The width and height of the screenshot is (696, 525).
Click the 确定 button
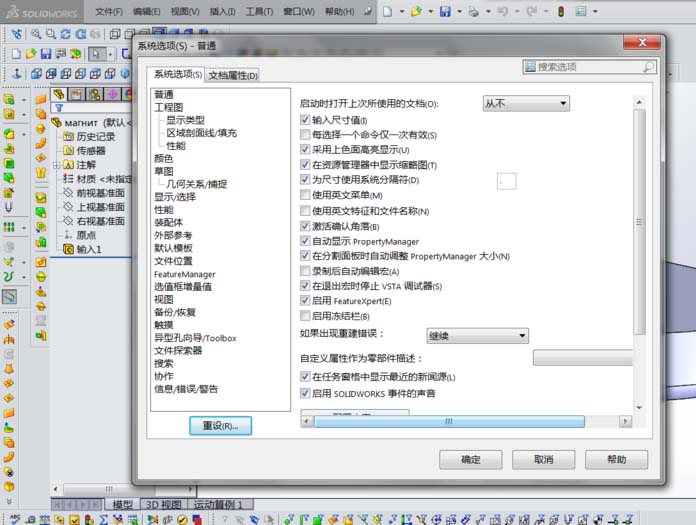(x=471, y=459)
